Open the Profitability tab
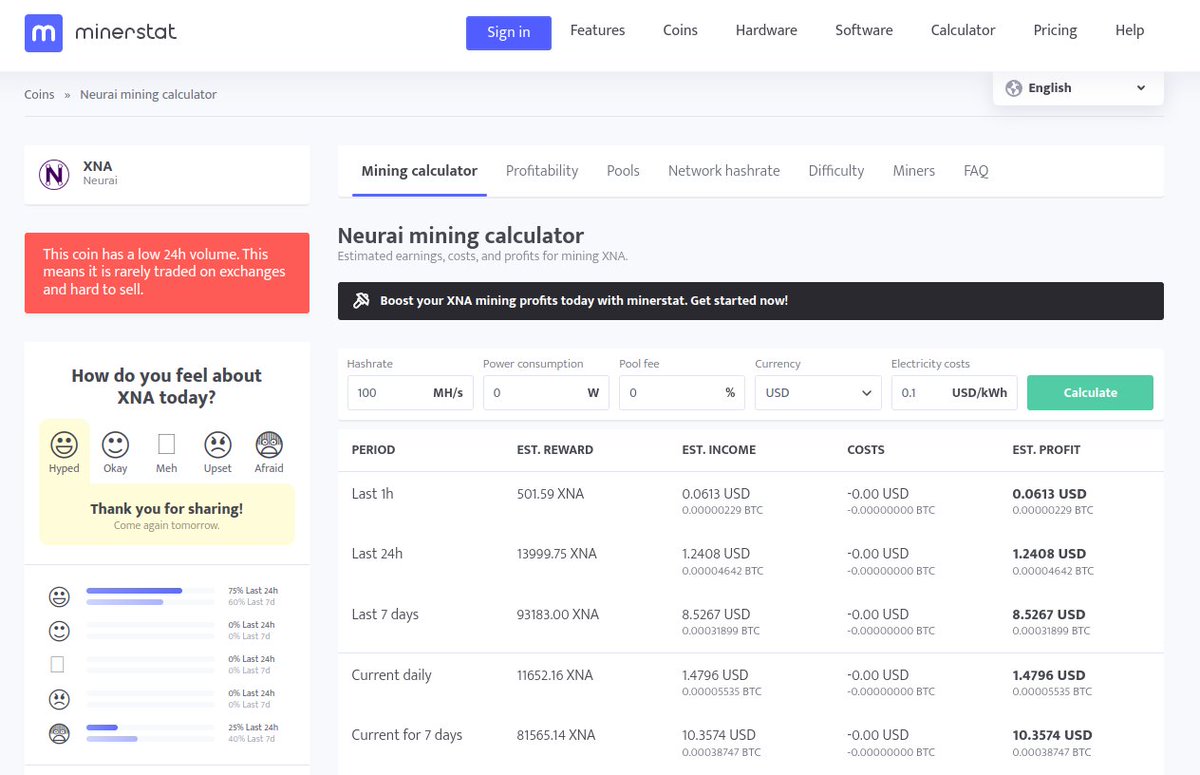Image resolution: width=1200 pixels, height=775 pixels. tap(542, 171)
